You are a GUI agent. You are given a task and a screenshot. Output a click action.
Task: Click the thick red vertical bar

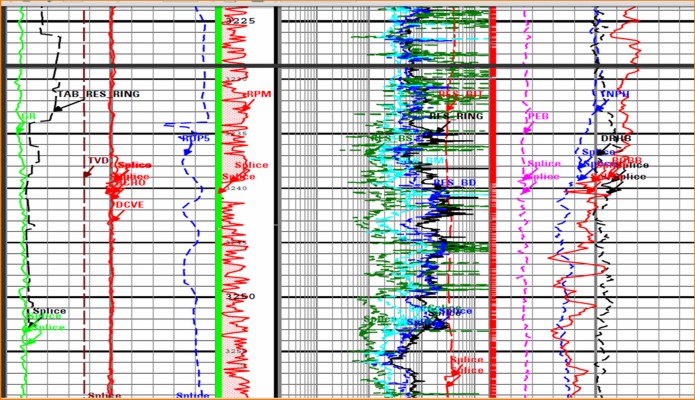click(x=492, y=200)
